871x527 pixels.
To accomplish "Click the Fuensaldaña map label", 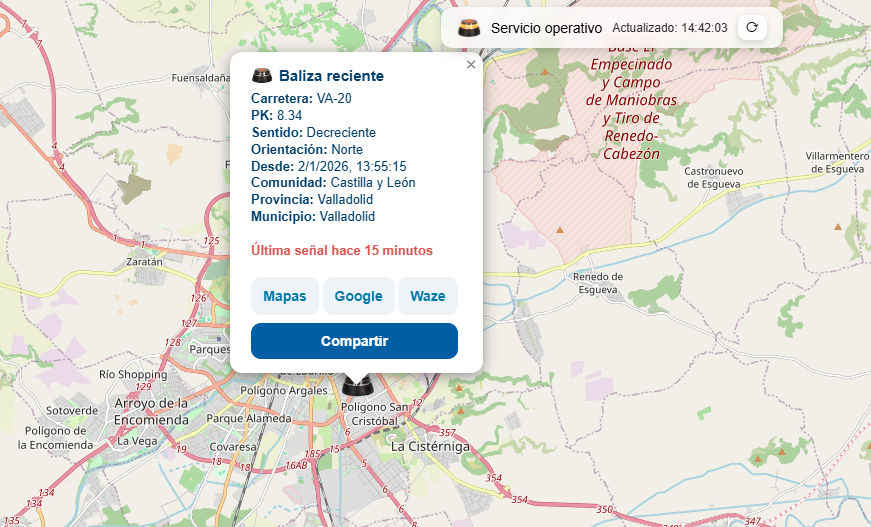I will pos(201,78).
